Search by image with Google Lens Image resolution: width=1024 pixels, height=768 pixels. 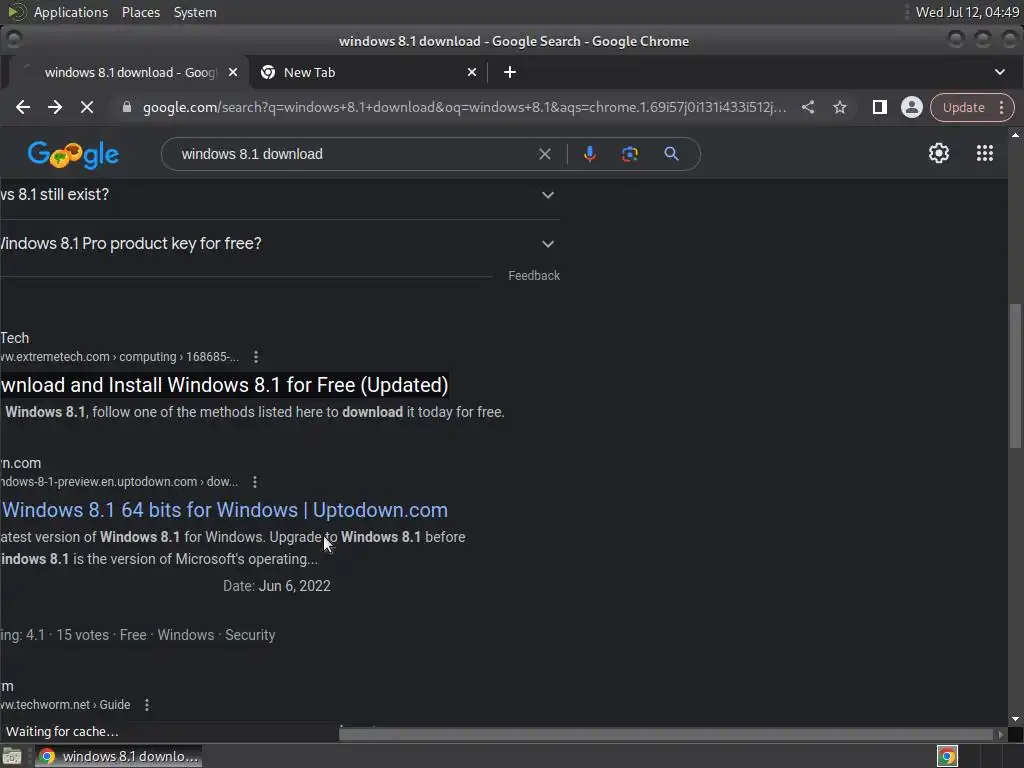[x=630, y=154]
